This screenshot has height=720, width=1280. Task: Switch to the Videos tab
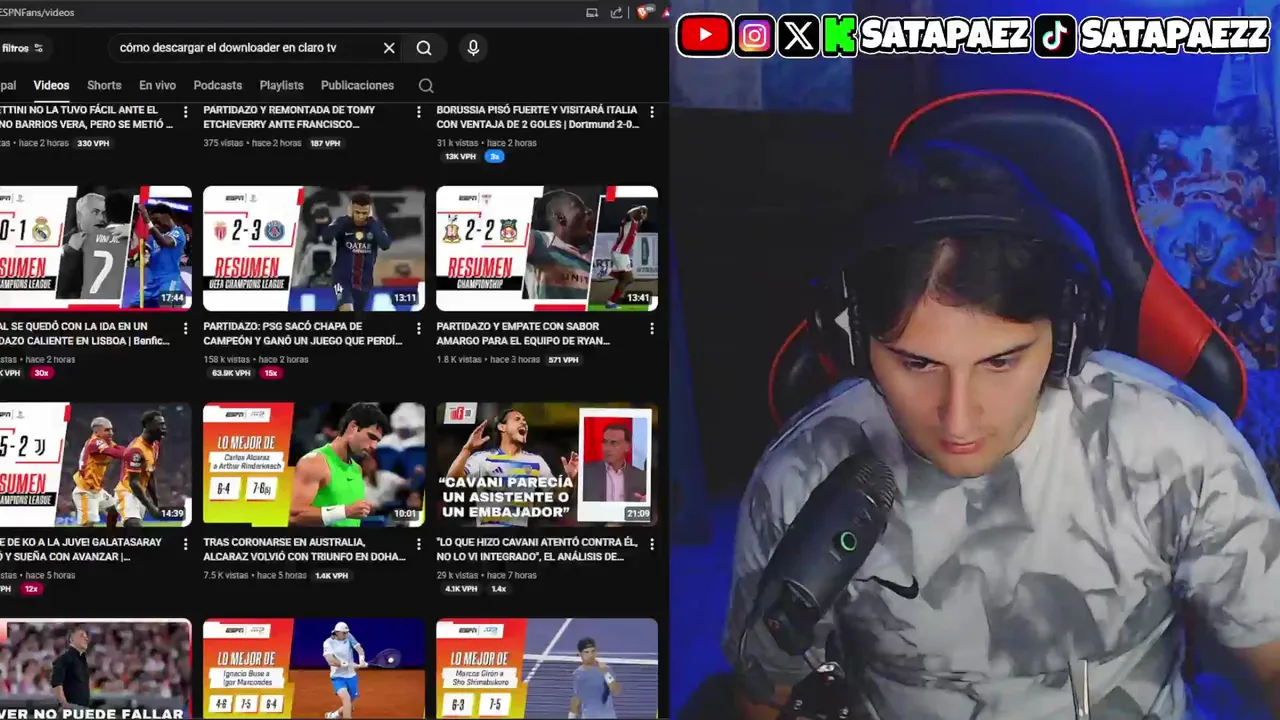51,86
